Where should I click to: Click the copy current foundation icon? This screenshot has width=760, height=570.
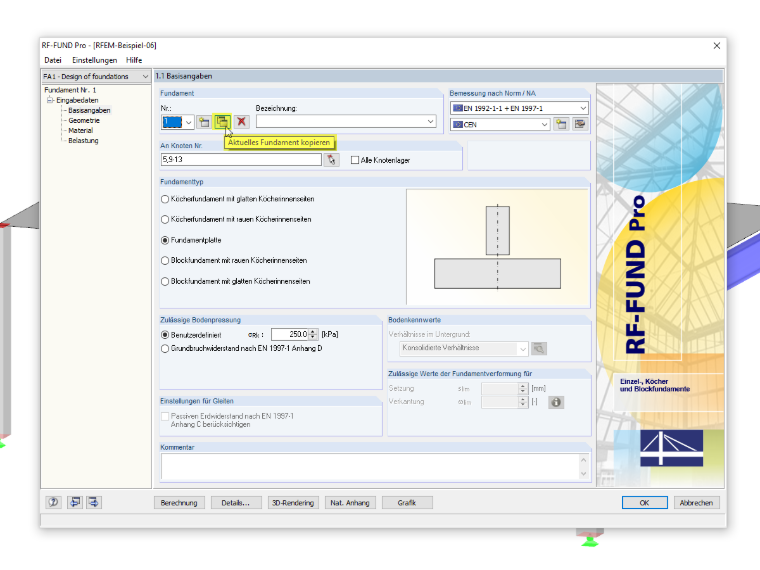point(222,122)
